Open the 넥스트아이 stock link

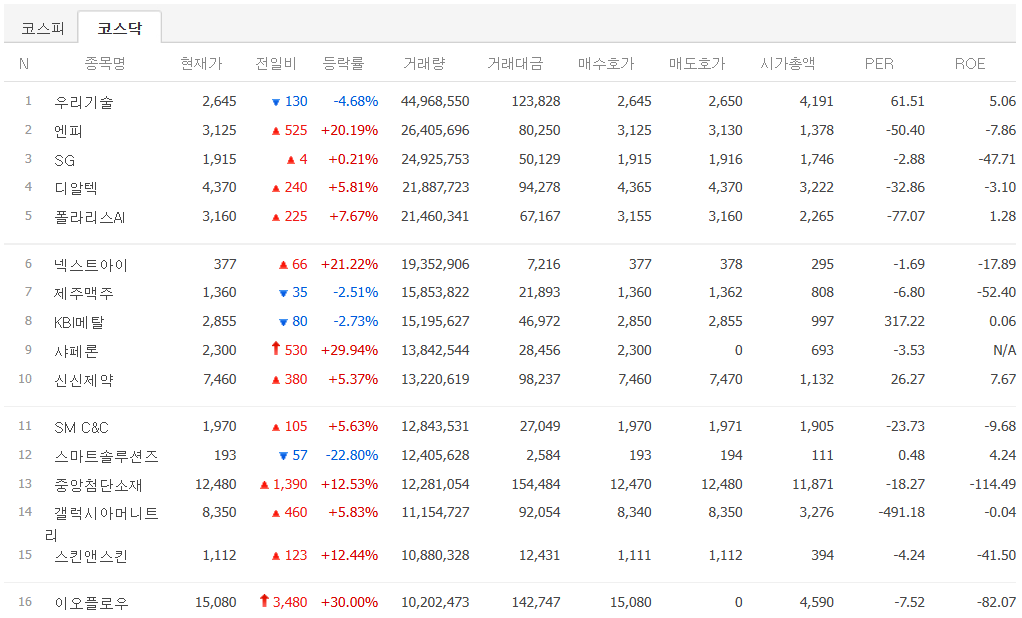(x=91, y=265)
